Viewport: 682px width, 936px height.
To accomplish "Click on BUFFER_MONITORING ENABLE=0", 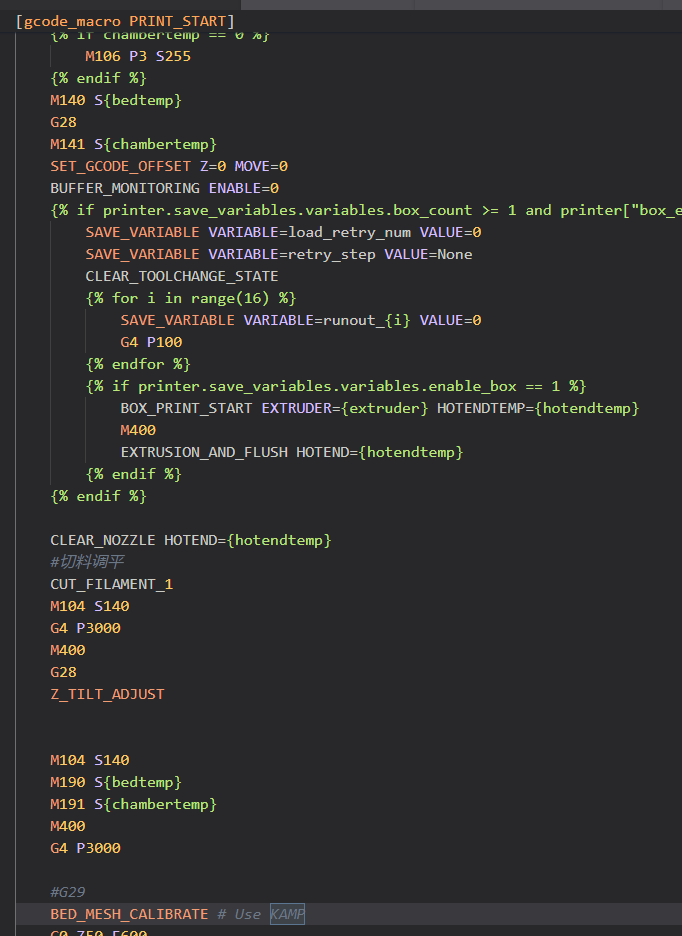I will pos(164,188).
